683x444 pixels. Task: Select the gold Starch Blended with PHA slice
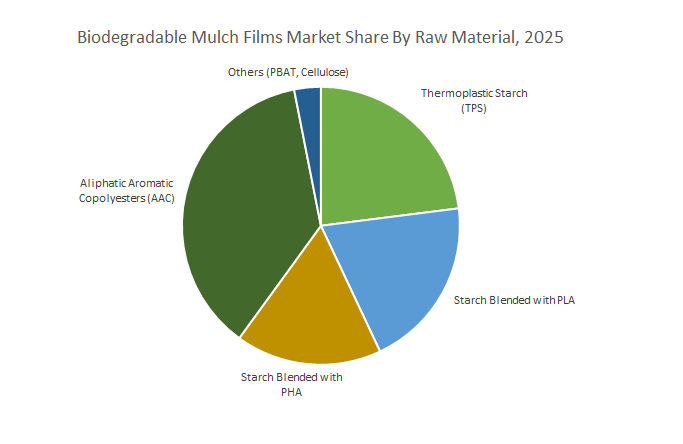pos(305,315)
